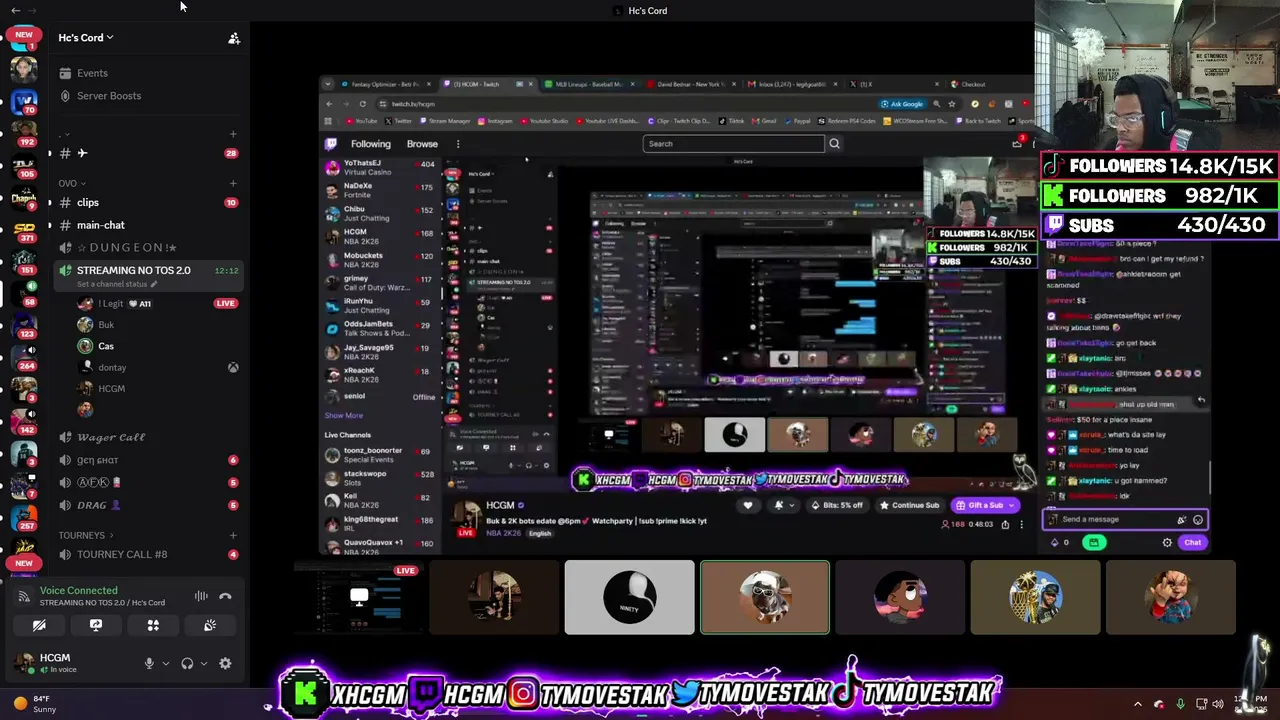Open the main-chat text channel
1280x720 pixels.
(x=101, y=226)
